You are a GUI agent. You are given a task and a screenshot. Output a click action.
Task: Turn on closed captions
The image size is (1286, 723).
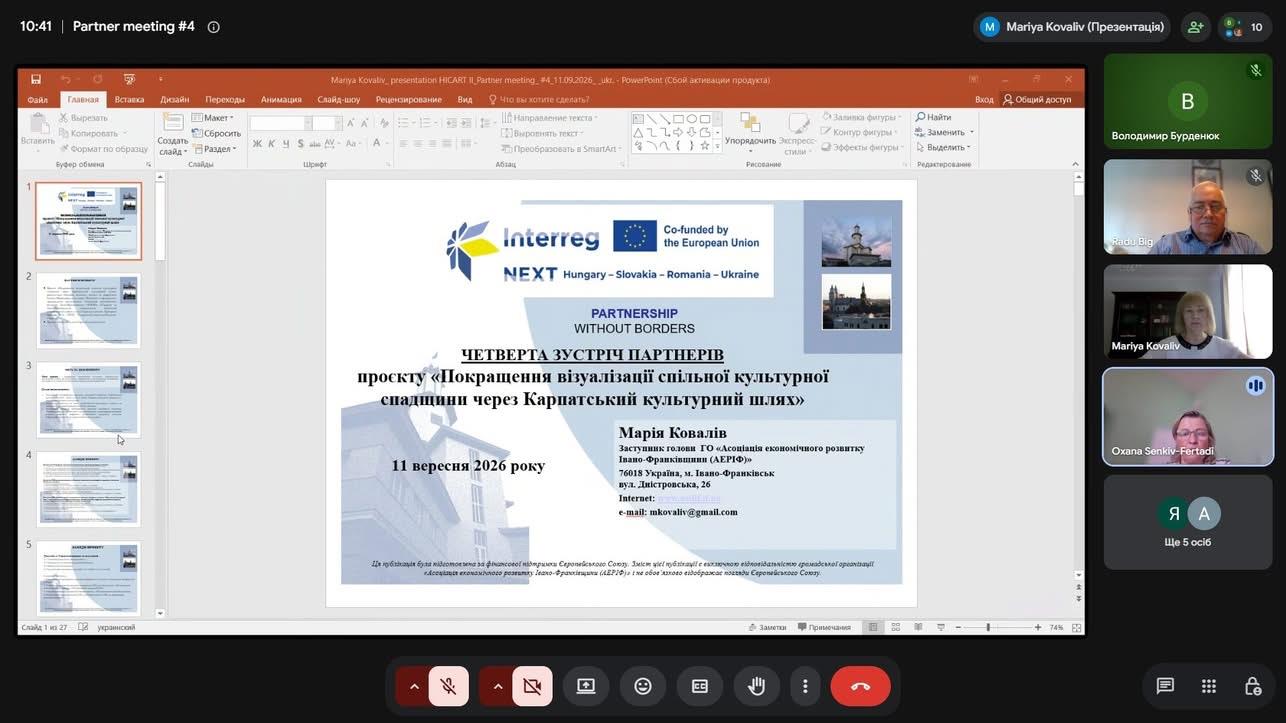click(700, 686)
